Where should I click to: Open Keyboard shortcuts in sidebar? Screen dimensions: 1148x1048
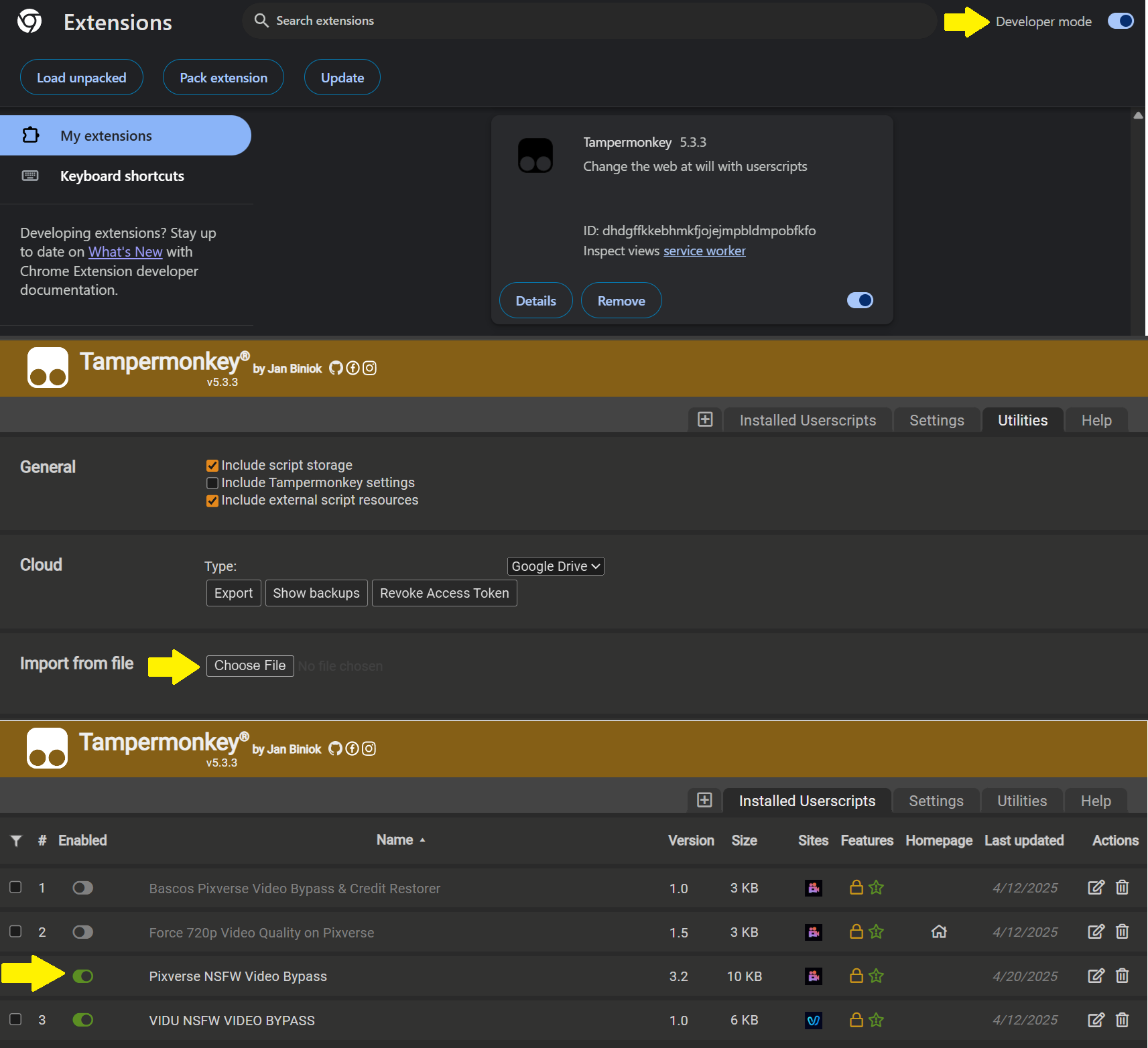pyautogui.click(x=125, y=176)
